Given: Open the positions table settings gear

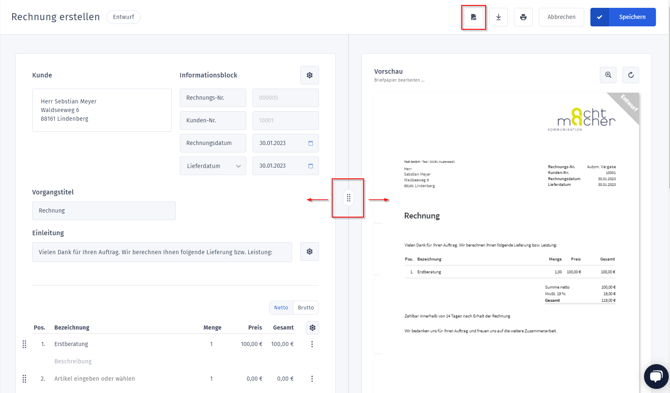Looking at the screenshot, I should (x=312, y=328).
